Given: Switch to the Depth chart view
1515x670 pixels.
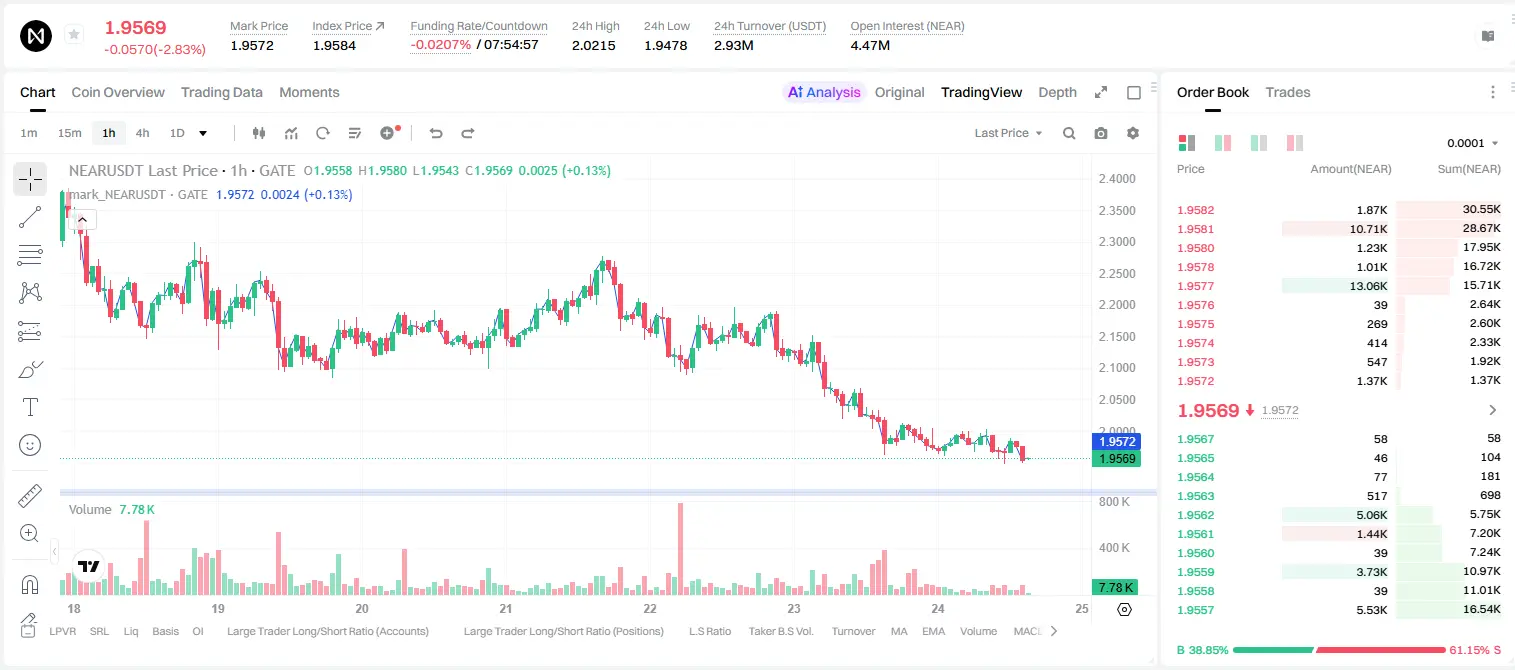Looking at the screenshot, I should click(1057, 92).
